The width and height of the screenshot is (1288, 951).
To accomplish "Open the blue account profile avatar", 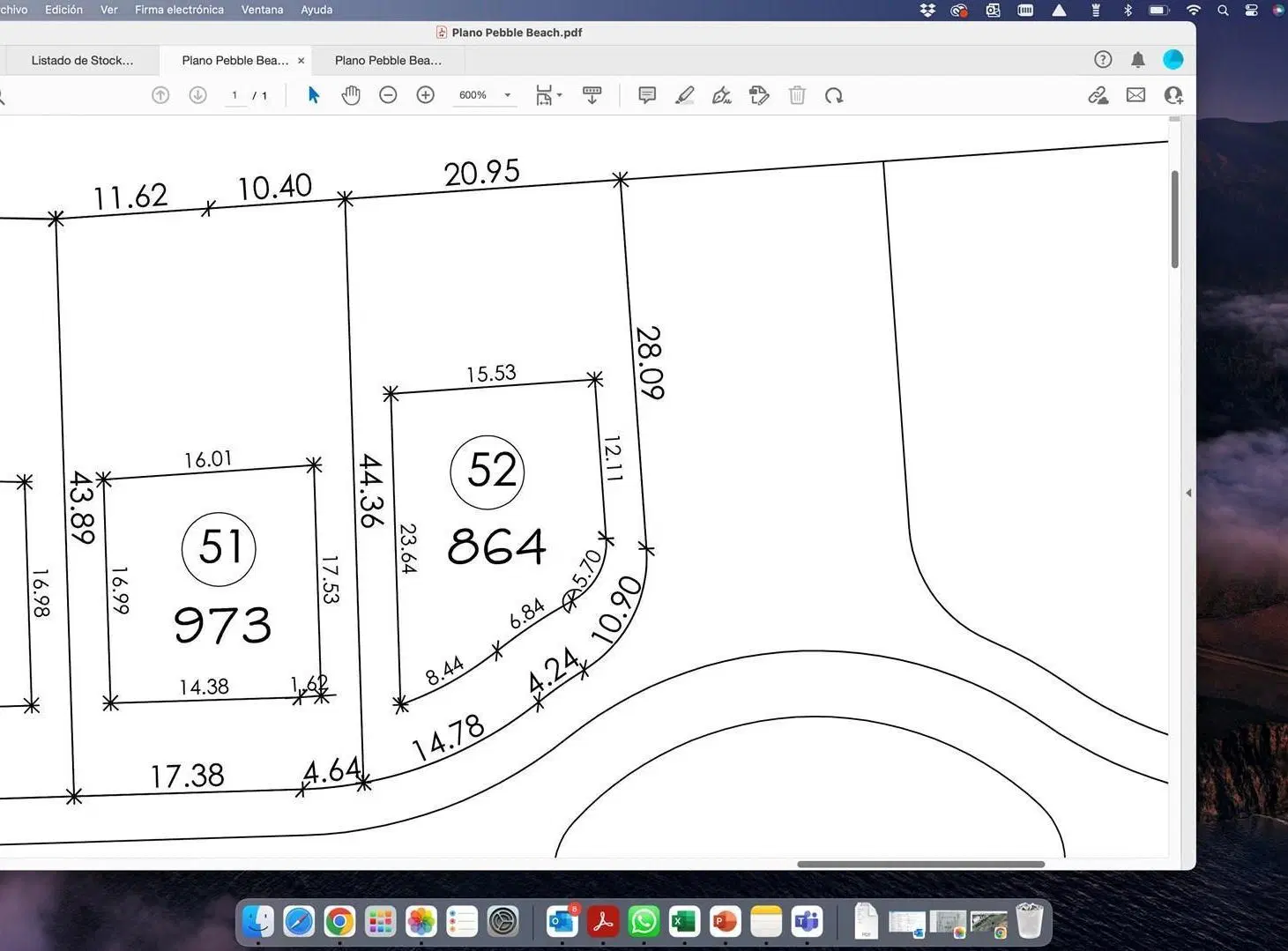I will coord(1173,60).
